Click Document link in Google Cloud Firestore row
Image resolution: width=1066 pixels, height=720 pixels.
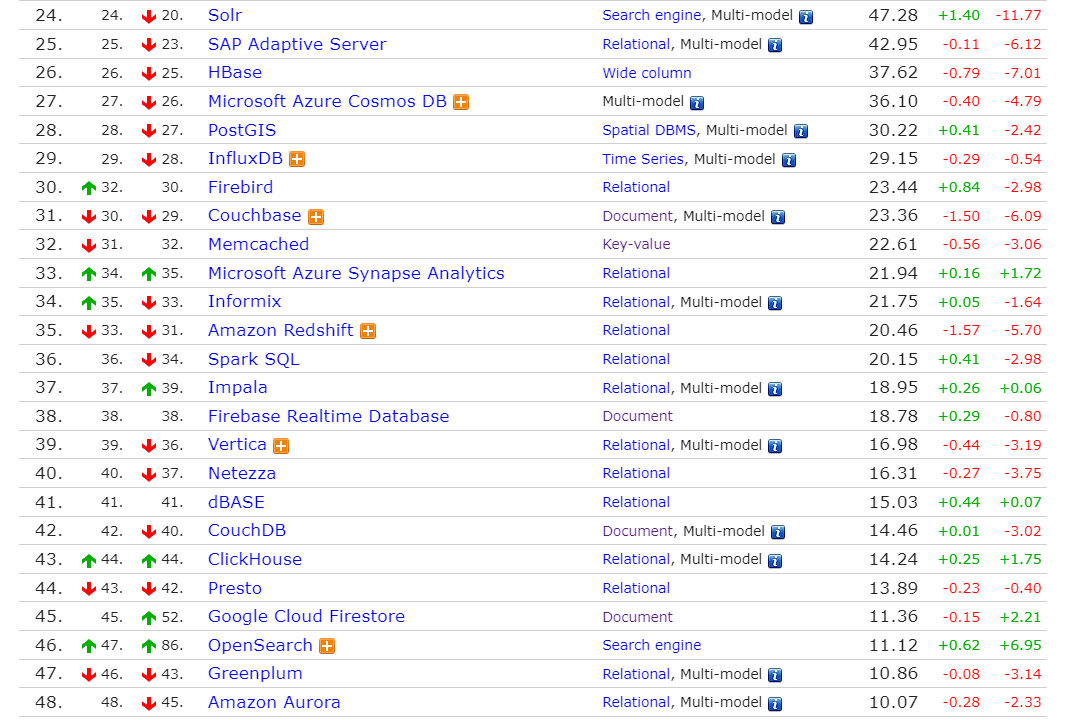click(x=638, y=617)
